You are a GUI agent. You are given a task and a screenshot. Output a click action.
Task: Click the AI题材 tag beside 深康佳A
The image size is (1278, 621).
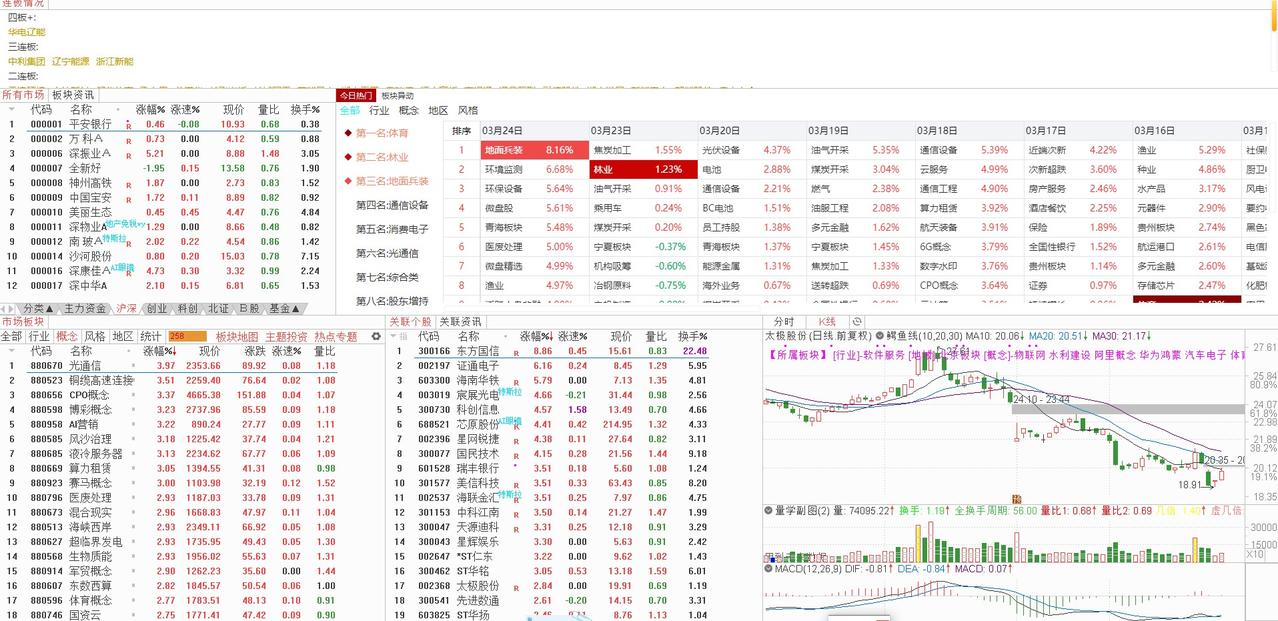(122, 268)
